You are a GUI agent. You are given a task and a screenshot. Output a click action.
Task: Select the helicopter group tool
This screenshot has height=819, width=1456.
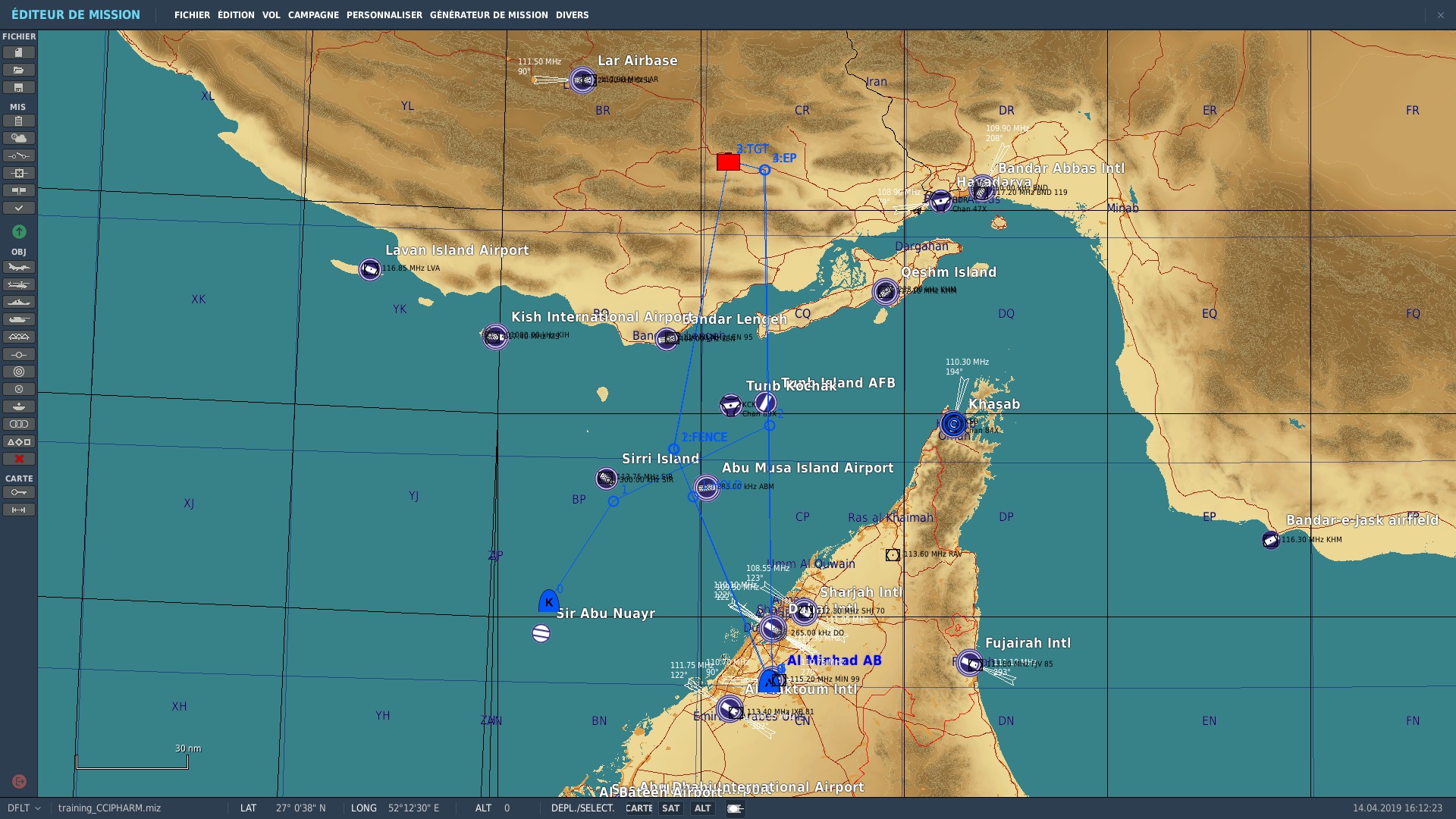[19, 284]
